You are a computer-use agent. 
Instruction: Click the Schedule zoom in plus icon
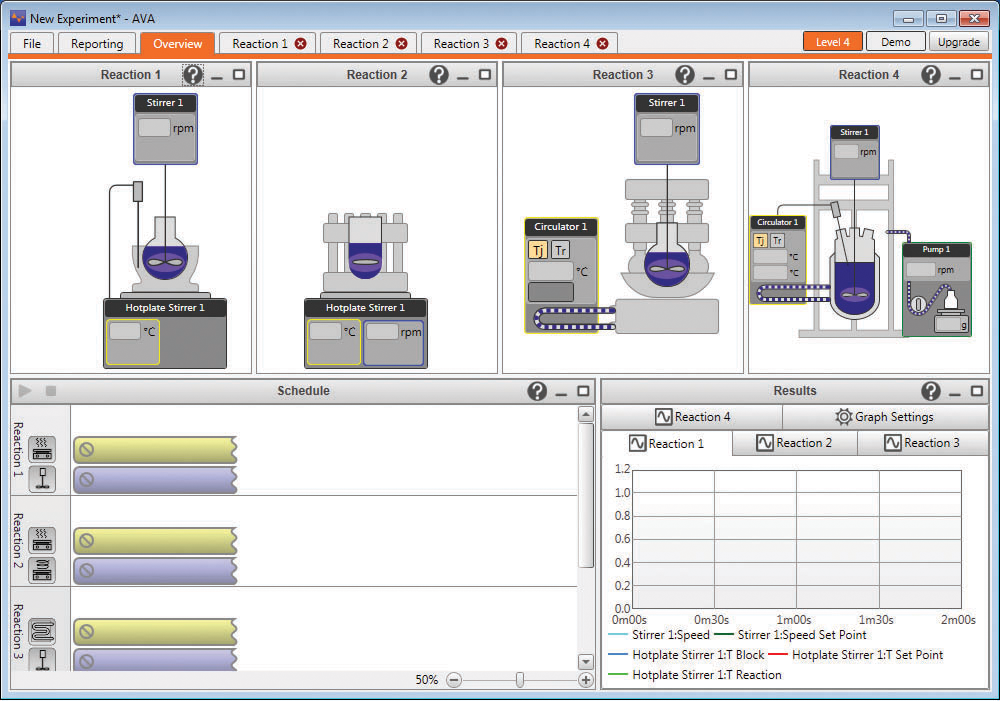coord(586,680)
